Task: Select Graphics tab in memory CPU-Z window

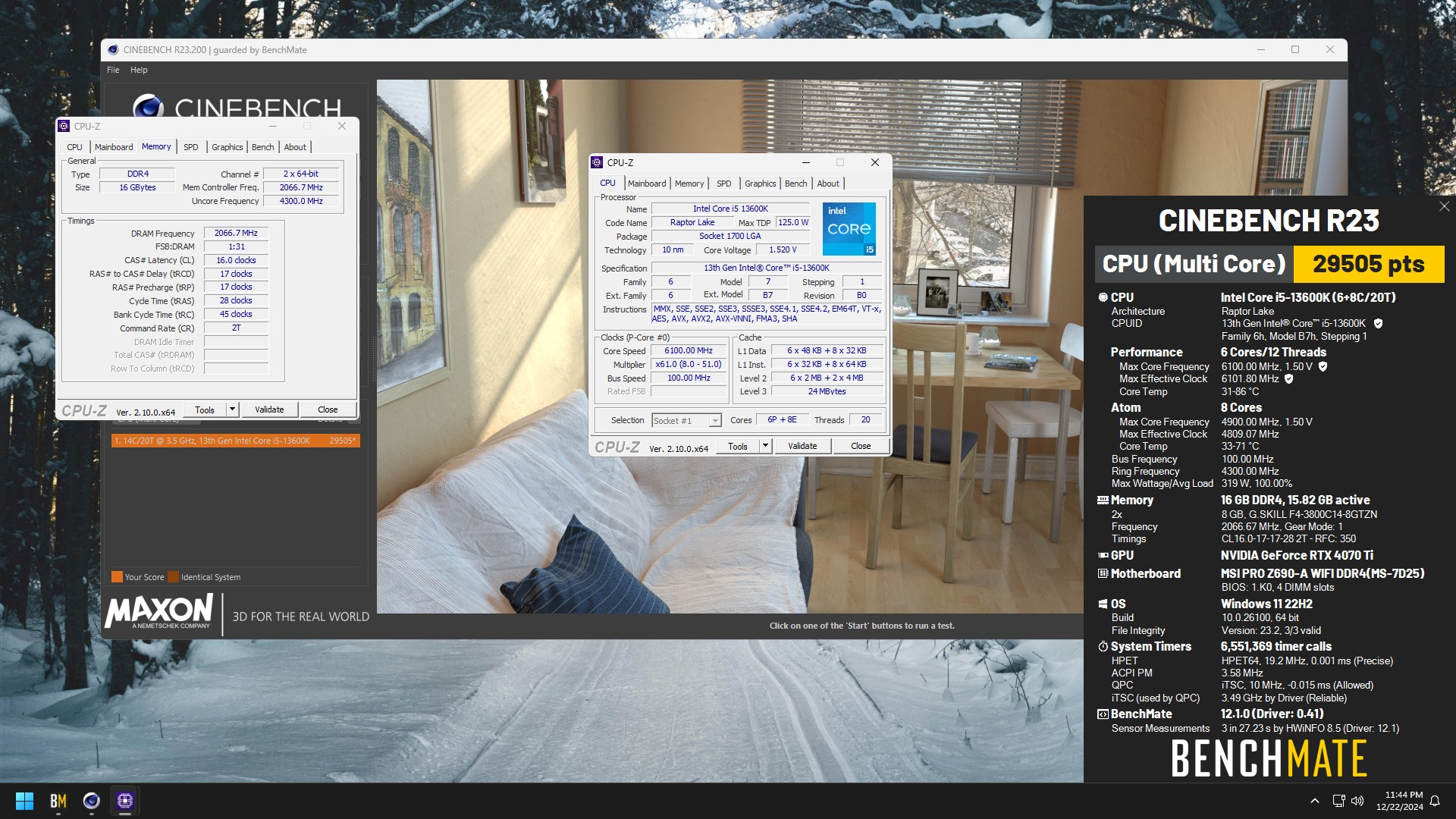Action: [227, 147]
